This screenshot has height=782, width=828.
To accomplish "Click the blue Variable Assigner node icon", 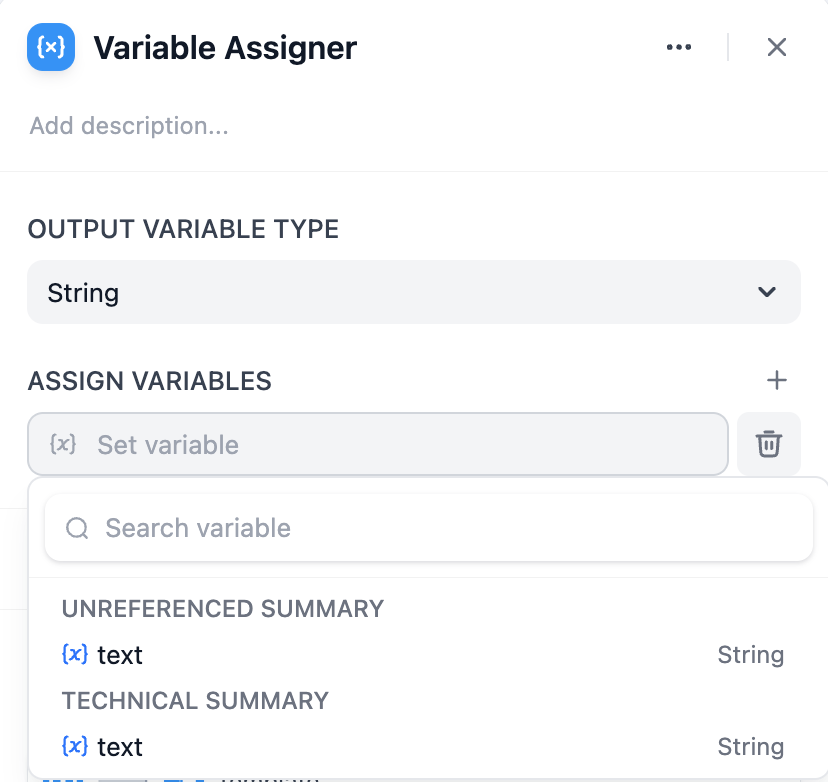I will [51, 47].
